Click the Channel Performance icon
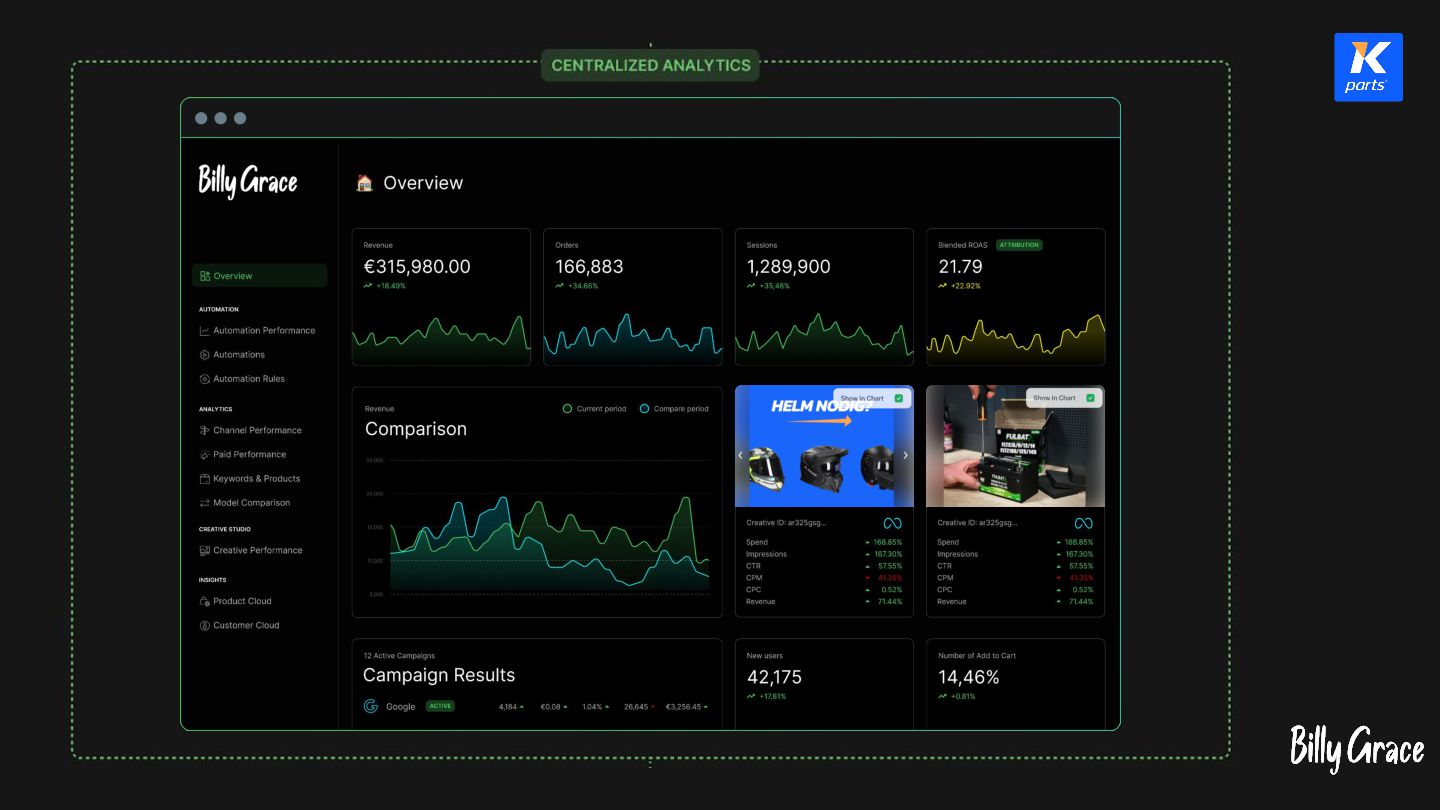Image resolution: width=1440 pixels, height=810 pixels. point(204,431)
